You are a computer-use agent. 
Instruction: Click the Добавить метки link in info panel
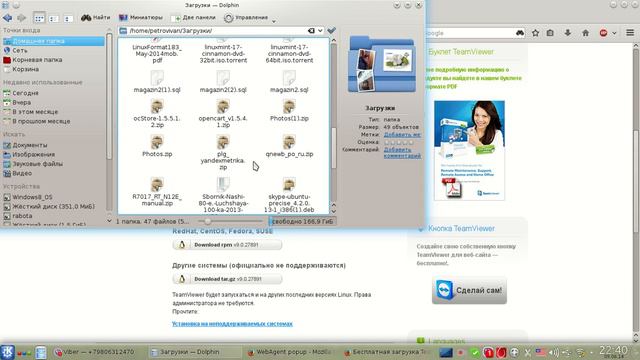coord(402,134)
